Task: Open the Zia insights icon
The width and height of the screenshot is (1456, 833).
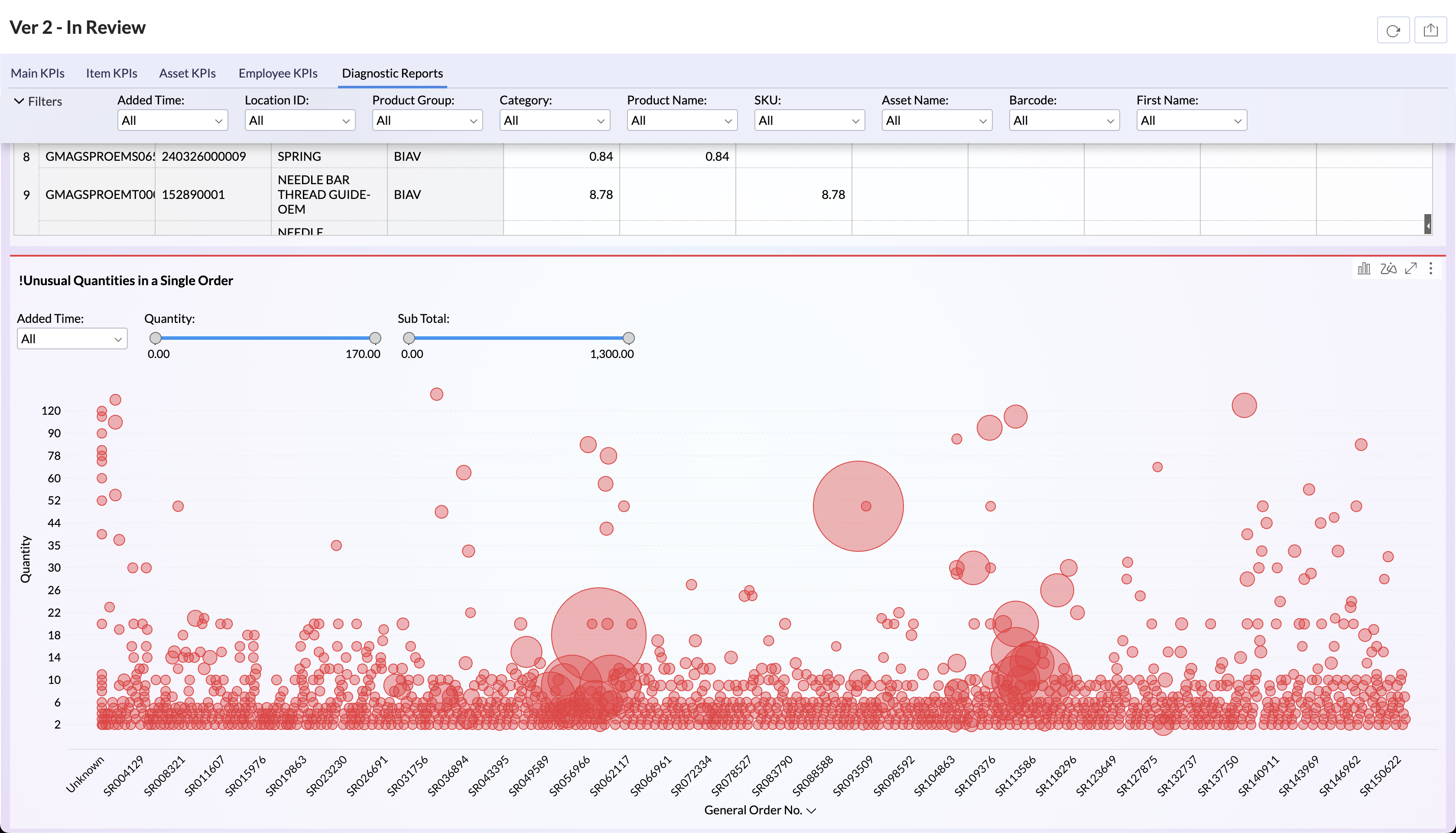Action: (x=1388, y=268)
